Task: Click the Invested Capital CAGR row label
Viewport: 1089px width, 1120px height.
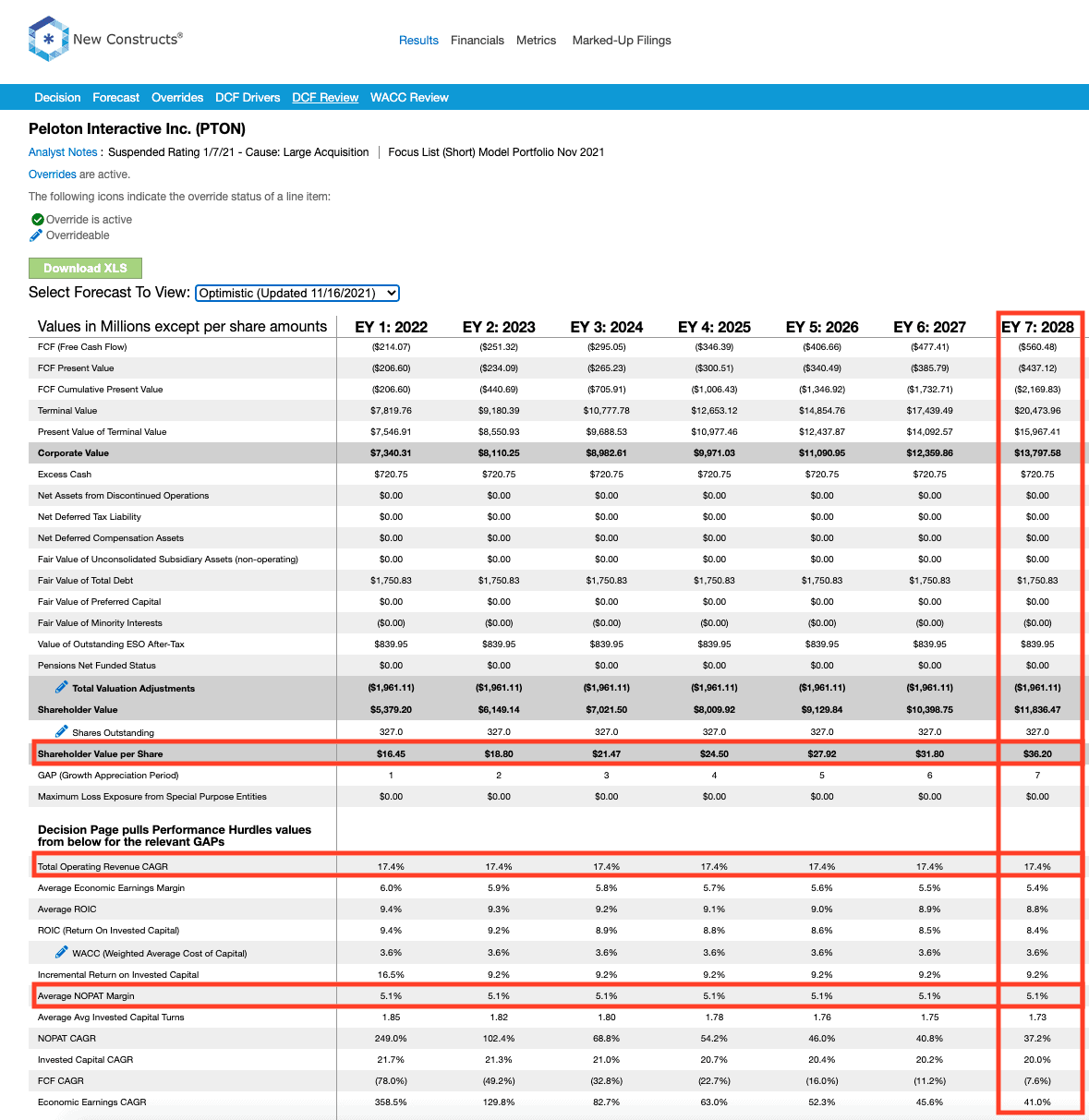Action: pos(86,1060)
